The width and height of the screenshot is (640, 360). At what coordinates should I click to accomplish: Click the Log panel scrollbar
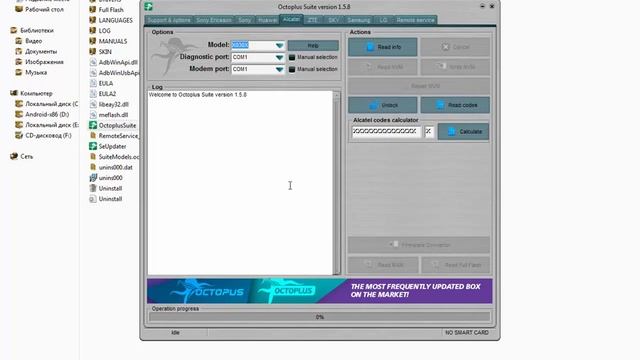[337, 182]
